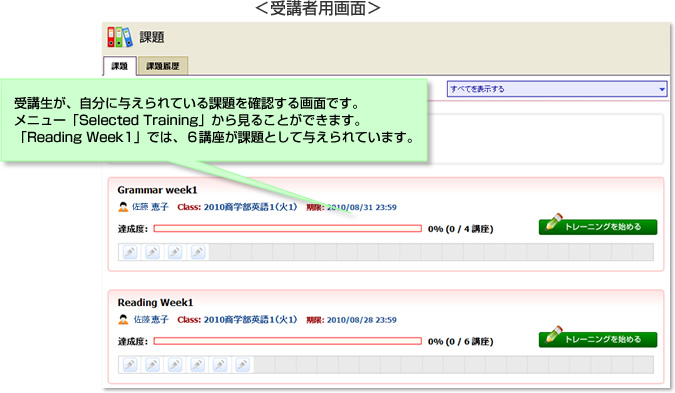Open class link 2010商学部英語1(火1) in Reading Week1
This screenshot has height=393, width=675.
250,320
